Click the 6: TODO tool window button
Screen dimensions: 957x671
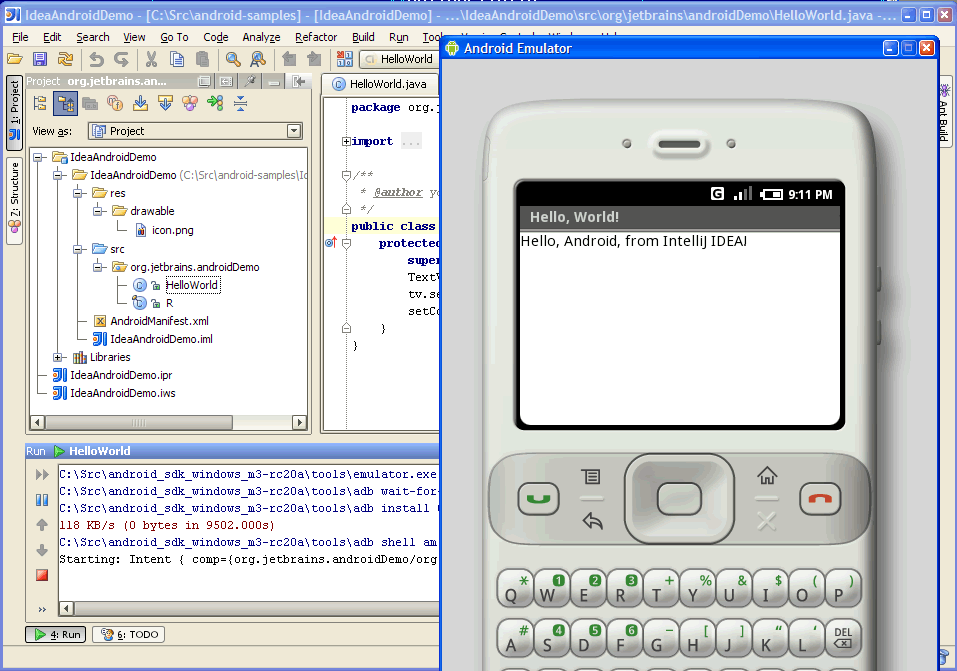pos(129,634)
